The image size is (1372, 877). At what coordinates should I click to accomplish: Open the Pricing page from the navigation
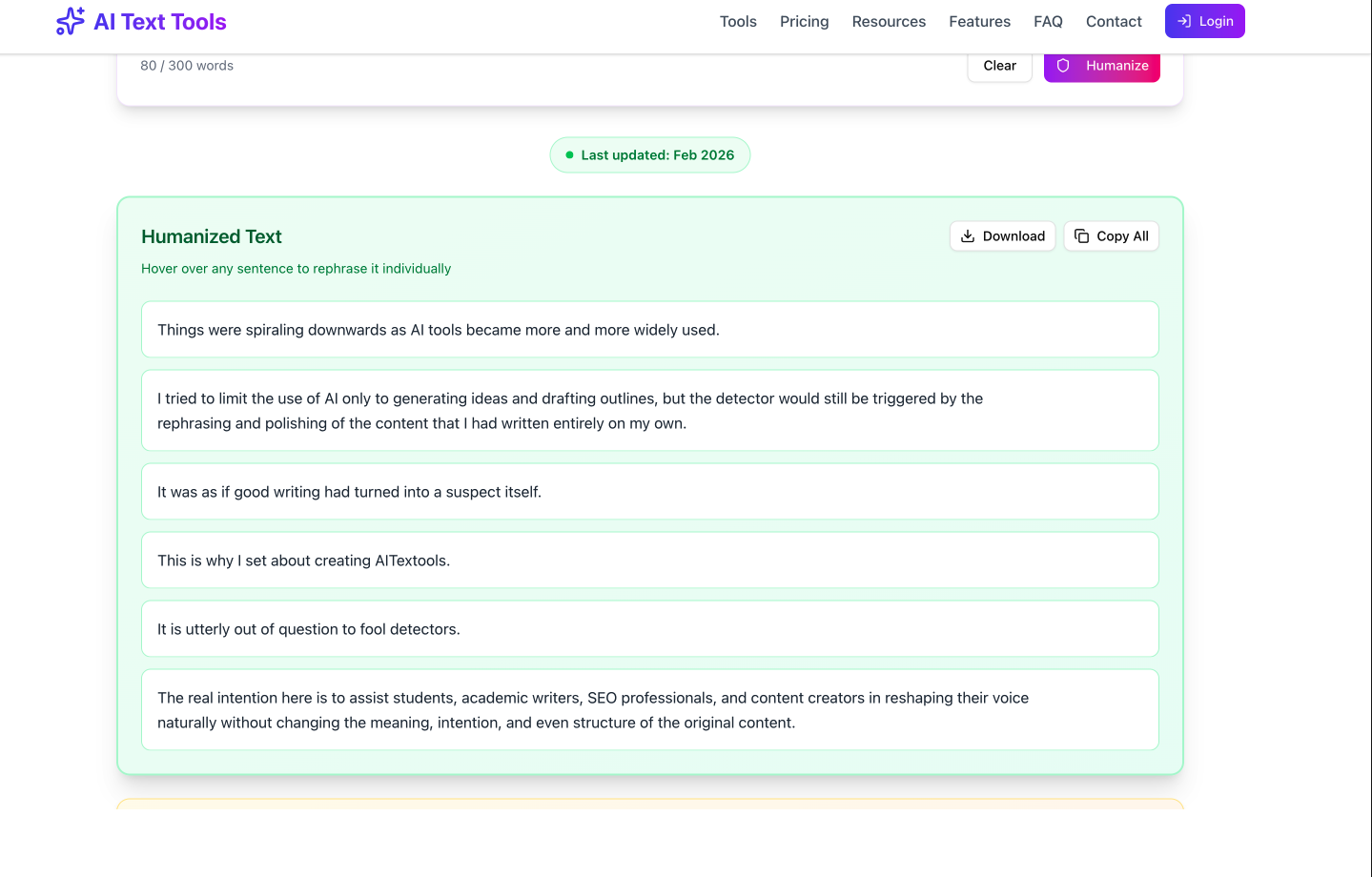[804, 21]
